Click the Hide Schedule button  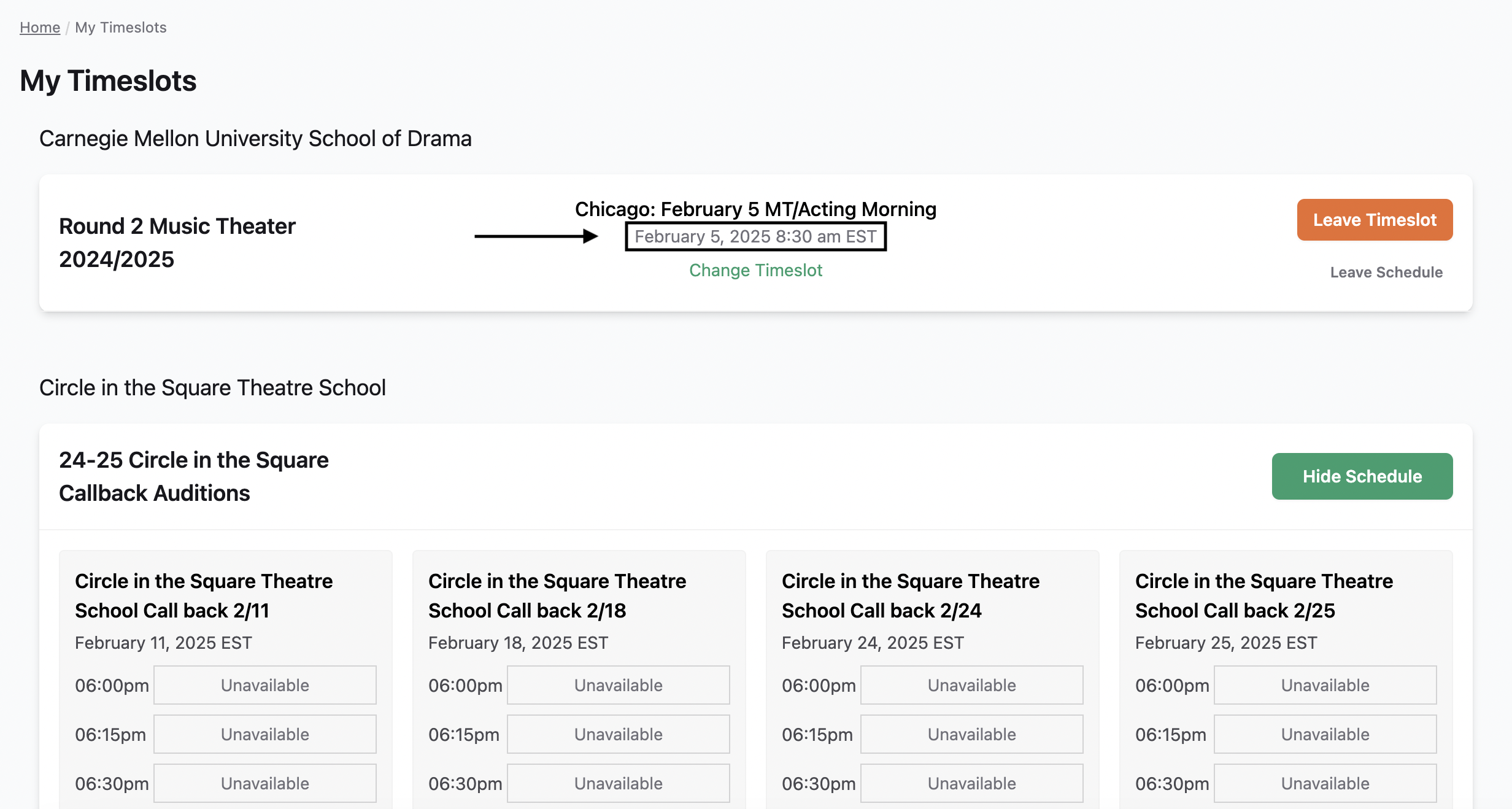1362,476
